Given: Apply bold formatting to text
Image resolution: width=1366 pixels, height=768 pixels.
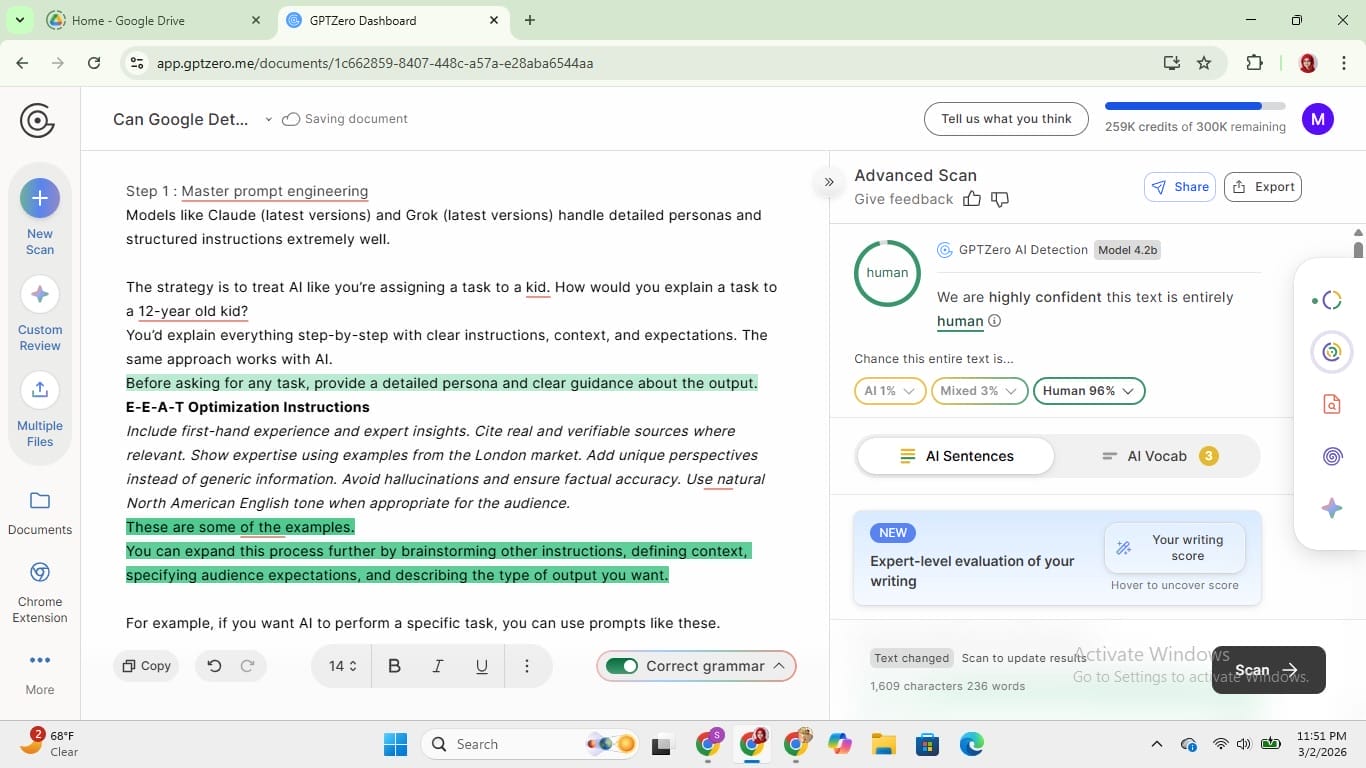Looking at the screenshot, I should pyautogui.click(x=394, y=665).
